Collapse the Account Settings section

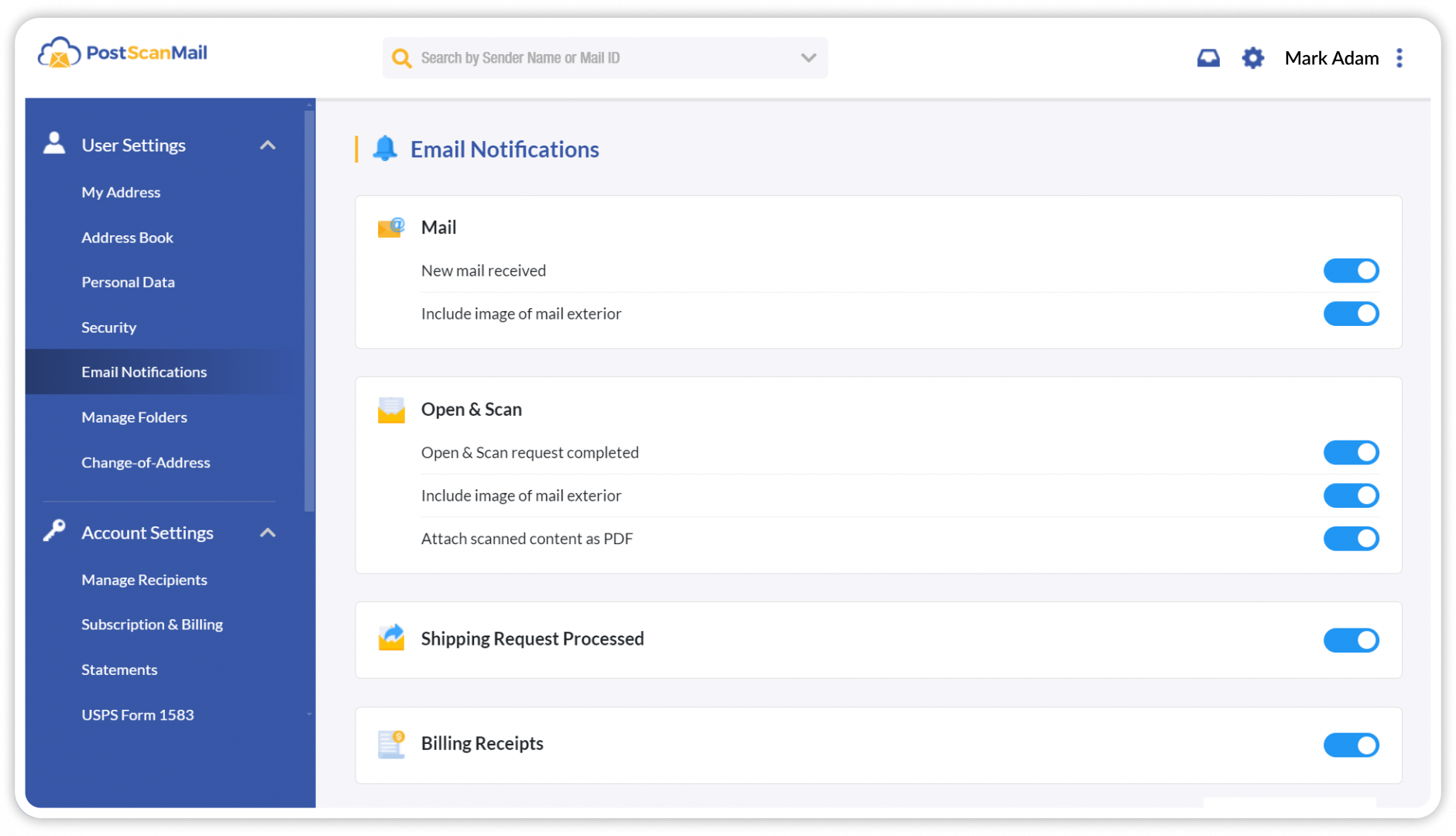pos(268,533)
